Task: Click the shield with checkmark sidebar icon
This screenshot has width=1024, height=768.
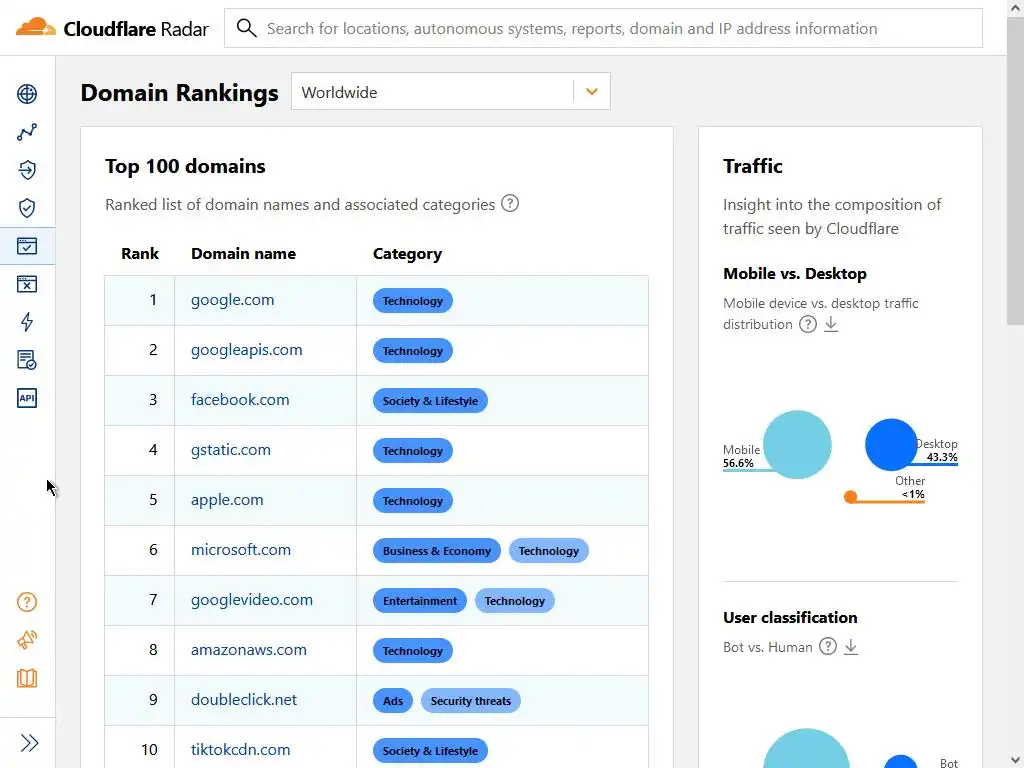Action: pos(27,208)
